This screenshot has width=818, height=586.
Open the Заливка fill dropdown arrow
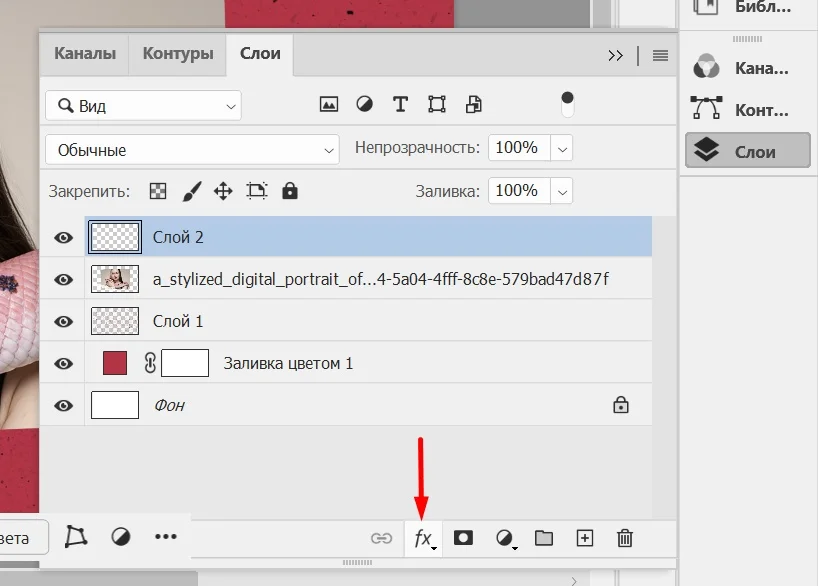tap(562, 192)
